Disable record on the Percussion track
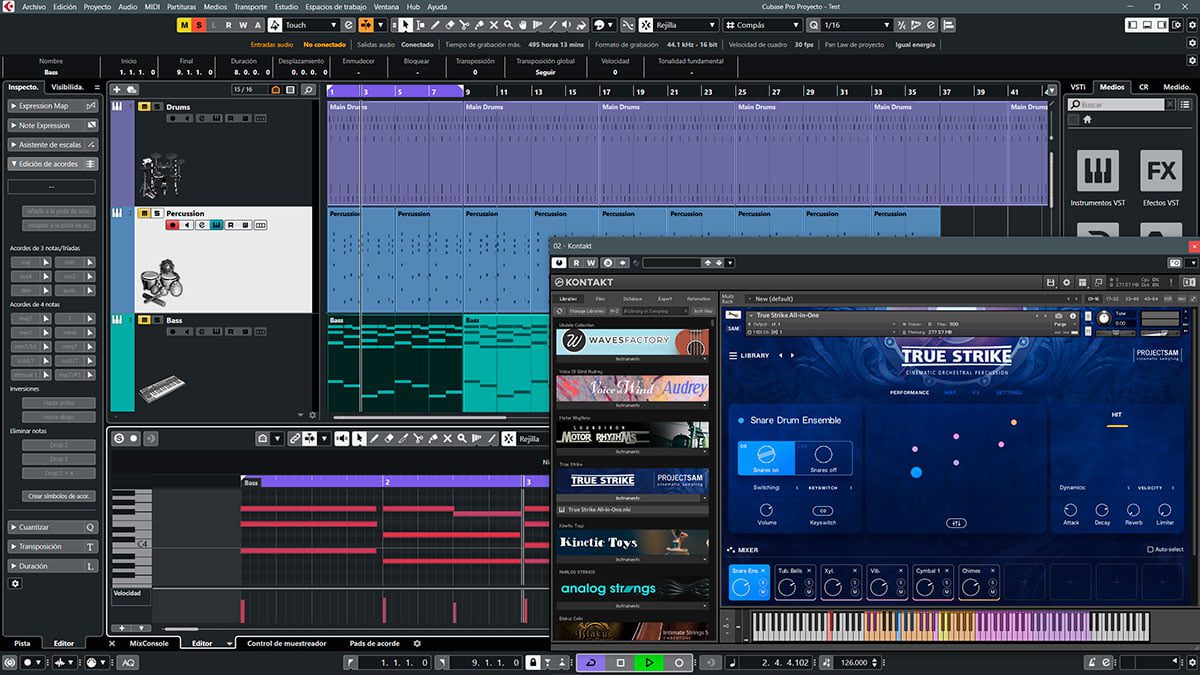 172,225
